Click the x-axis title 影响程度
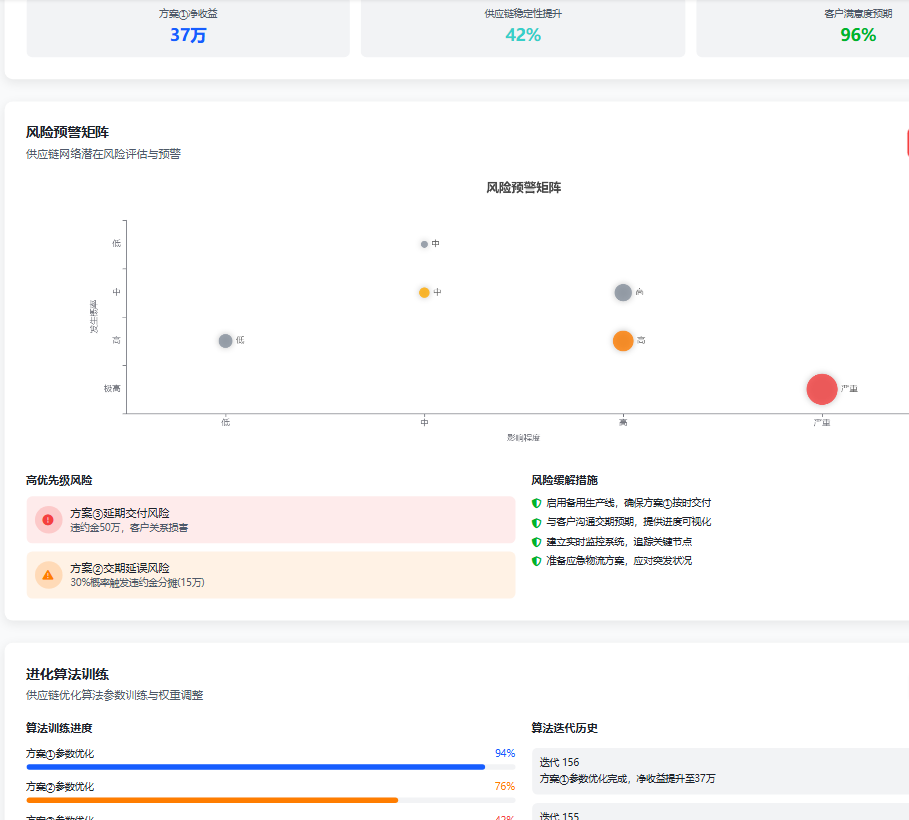Viewport: 909px width, 820px height. click(x=523, y=437)
